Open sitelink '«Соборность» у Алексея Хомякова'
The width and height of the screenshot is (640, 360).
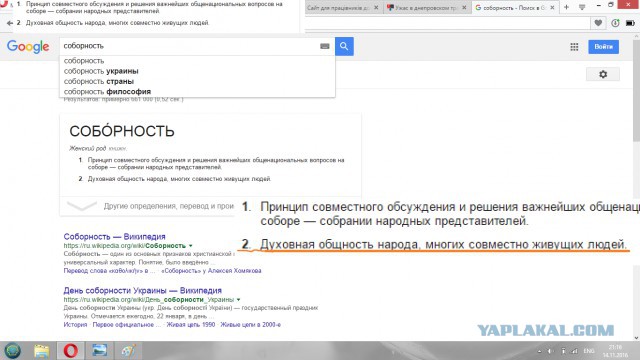point(211,271)
